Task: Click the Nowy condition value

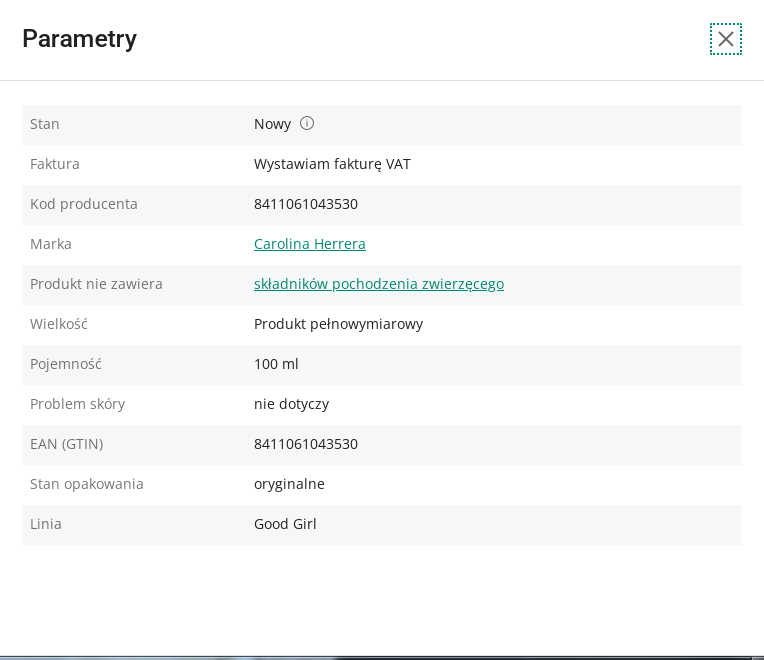Action: pos(272,124)
